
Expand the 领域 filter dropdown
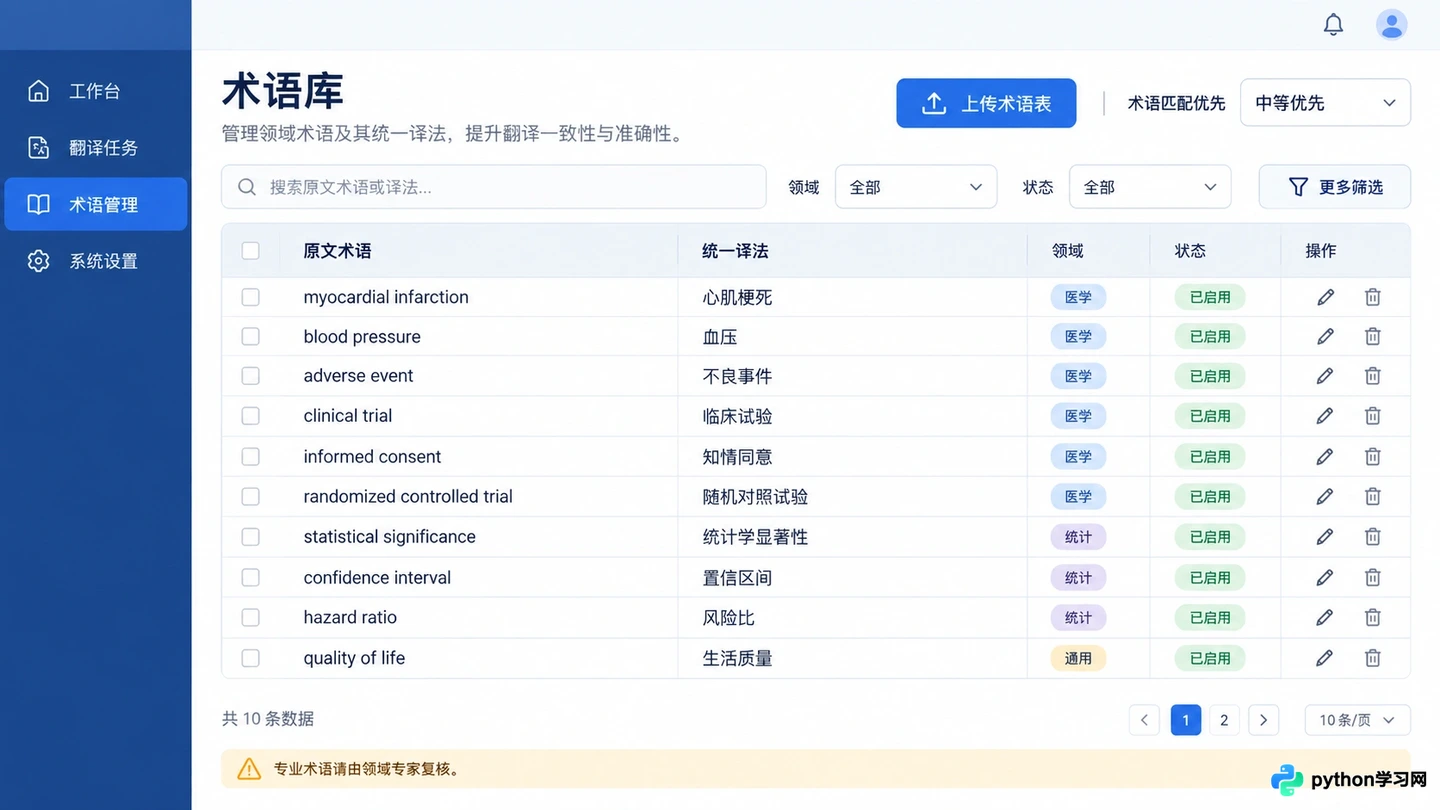(x=916, y=187)
